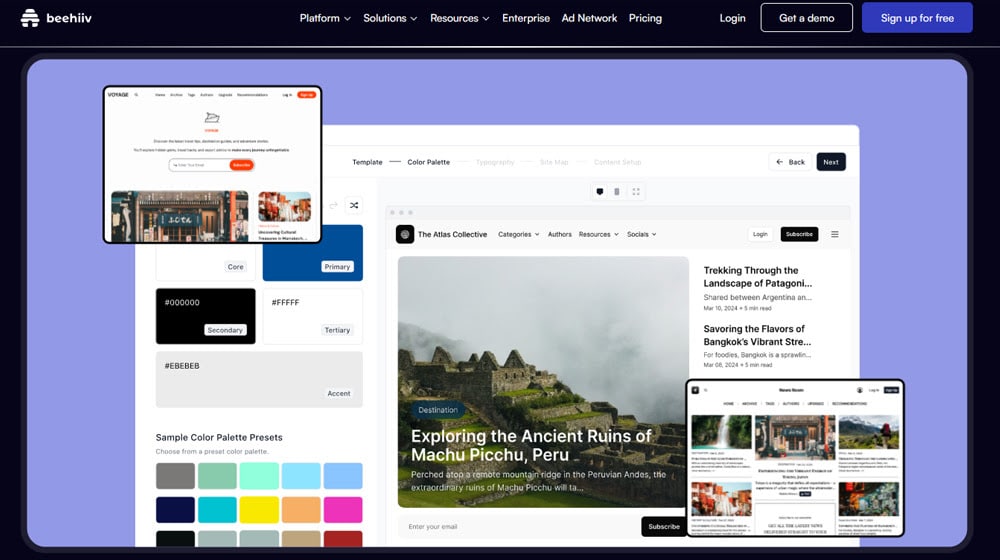Screen dimensions: 1000x560
Task: Open News Room template hiker thumbnail
Action: pos(869,432)
